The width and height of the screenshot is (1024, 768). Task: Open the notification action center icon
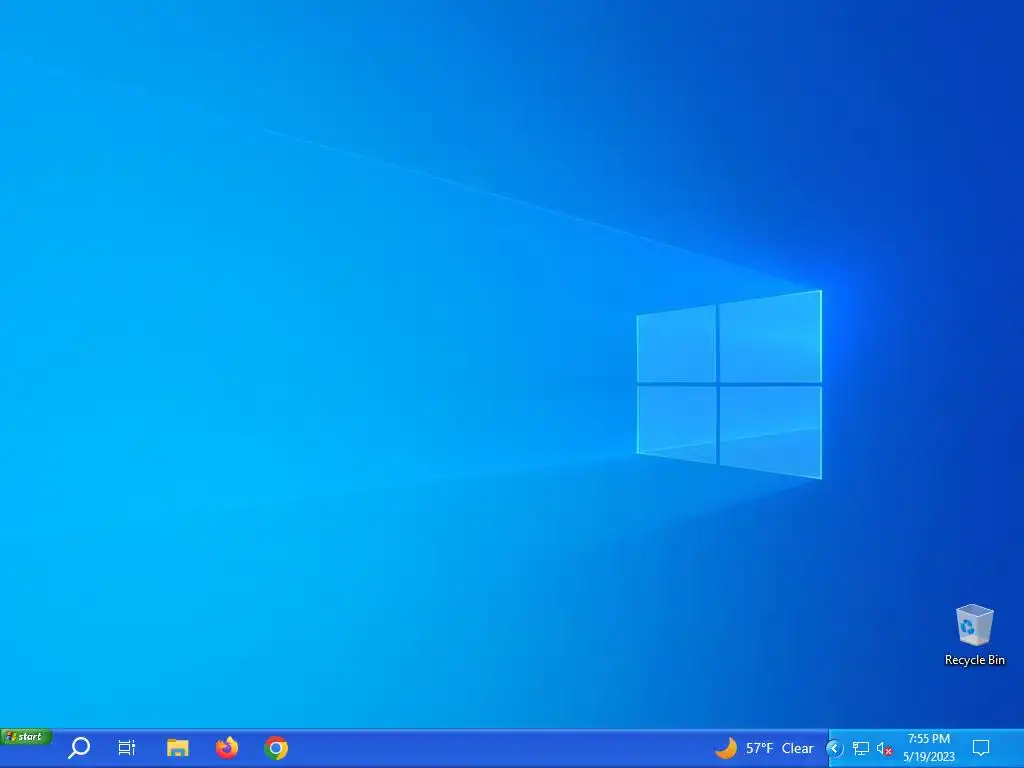[981, 748]
